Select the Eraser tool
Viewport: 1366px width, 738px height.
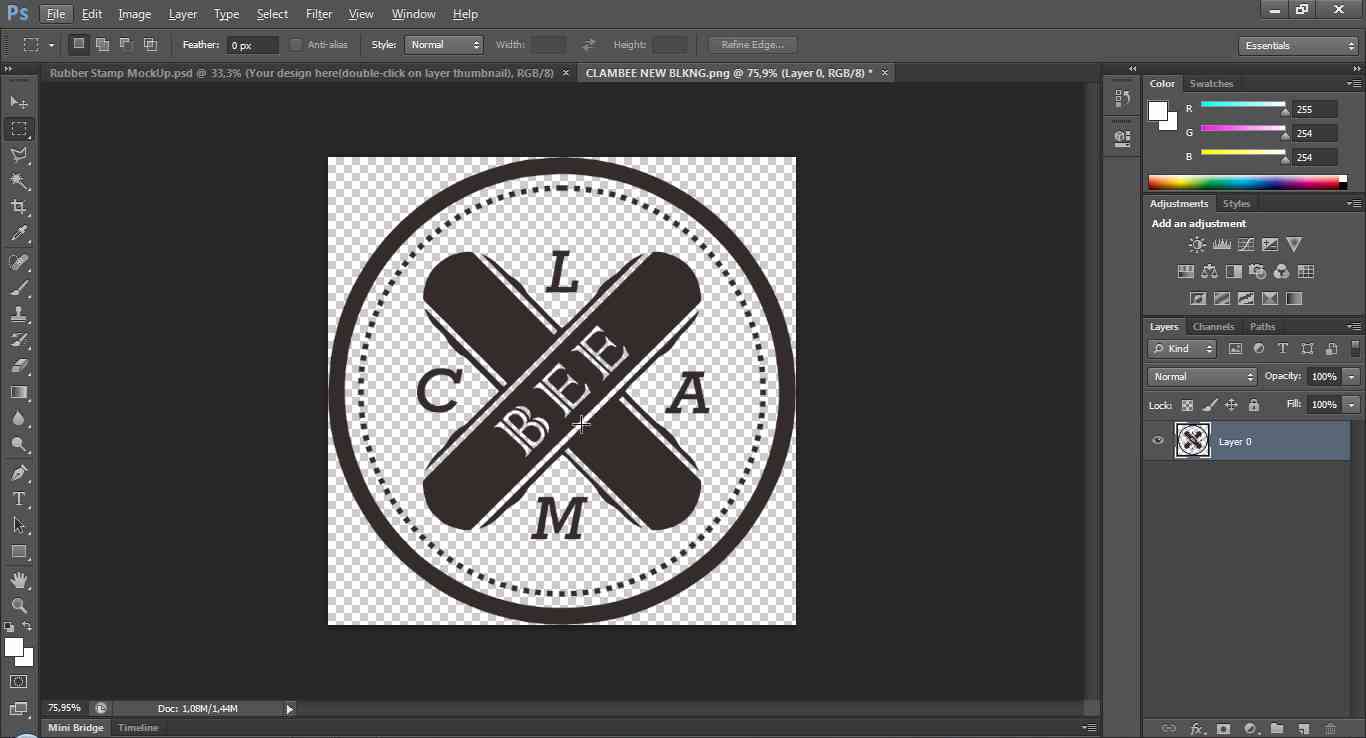(x=18, y=367)
